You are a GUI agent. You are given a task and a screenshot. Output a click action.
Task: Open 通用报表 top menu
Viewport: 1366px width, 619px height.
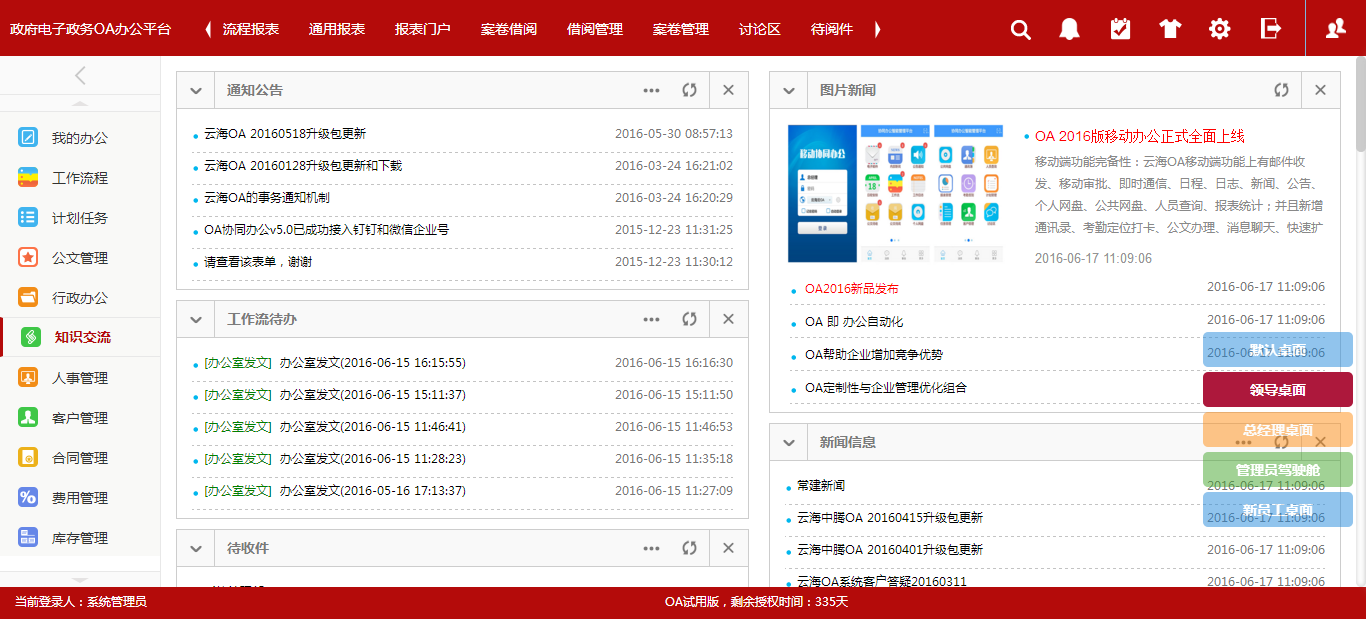point(337,29)
